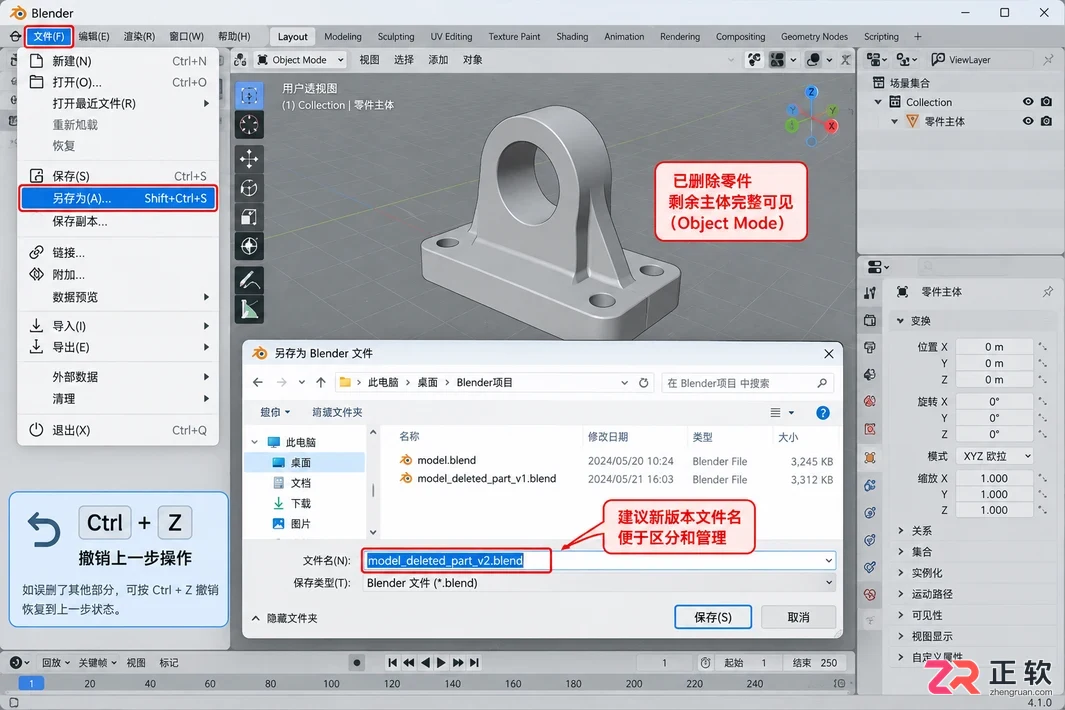This screenshot has height=710, width=1065.
Task: Open help in the save dialog
Action: (823, 413)
